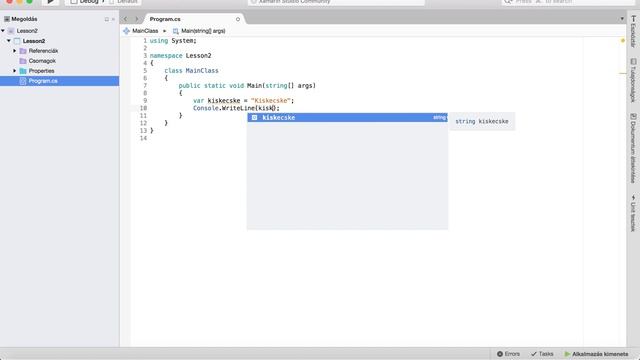Click the Program.cs file icon
Image resolution: width=640 pixels, height=360 pixels.
23,81
